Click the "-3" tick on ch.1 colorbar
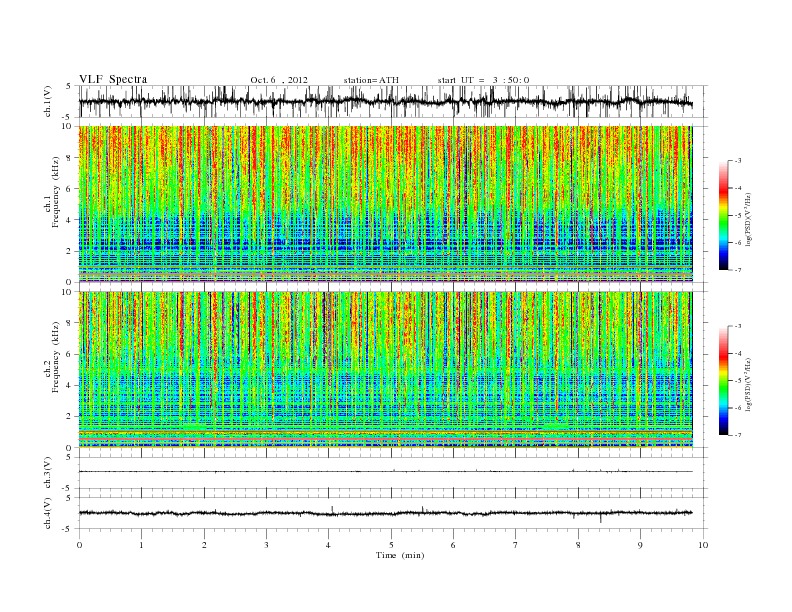This screenshot has height=612, width=792. pos(737,161)
